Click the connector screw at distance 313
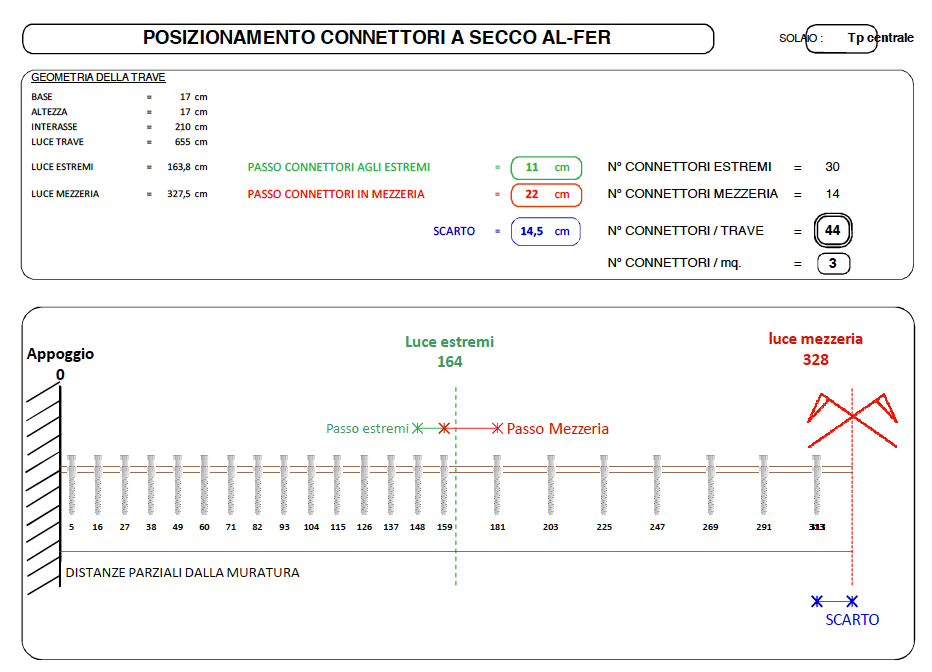The image size is (932, 672). (817, 485)
